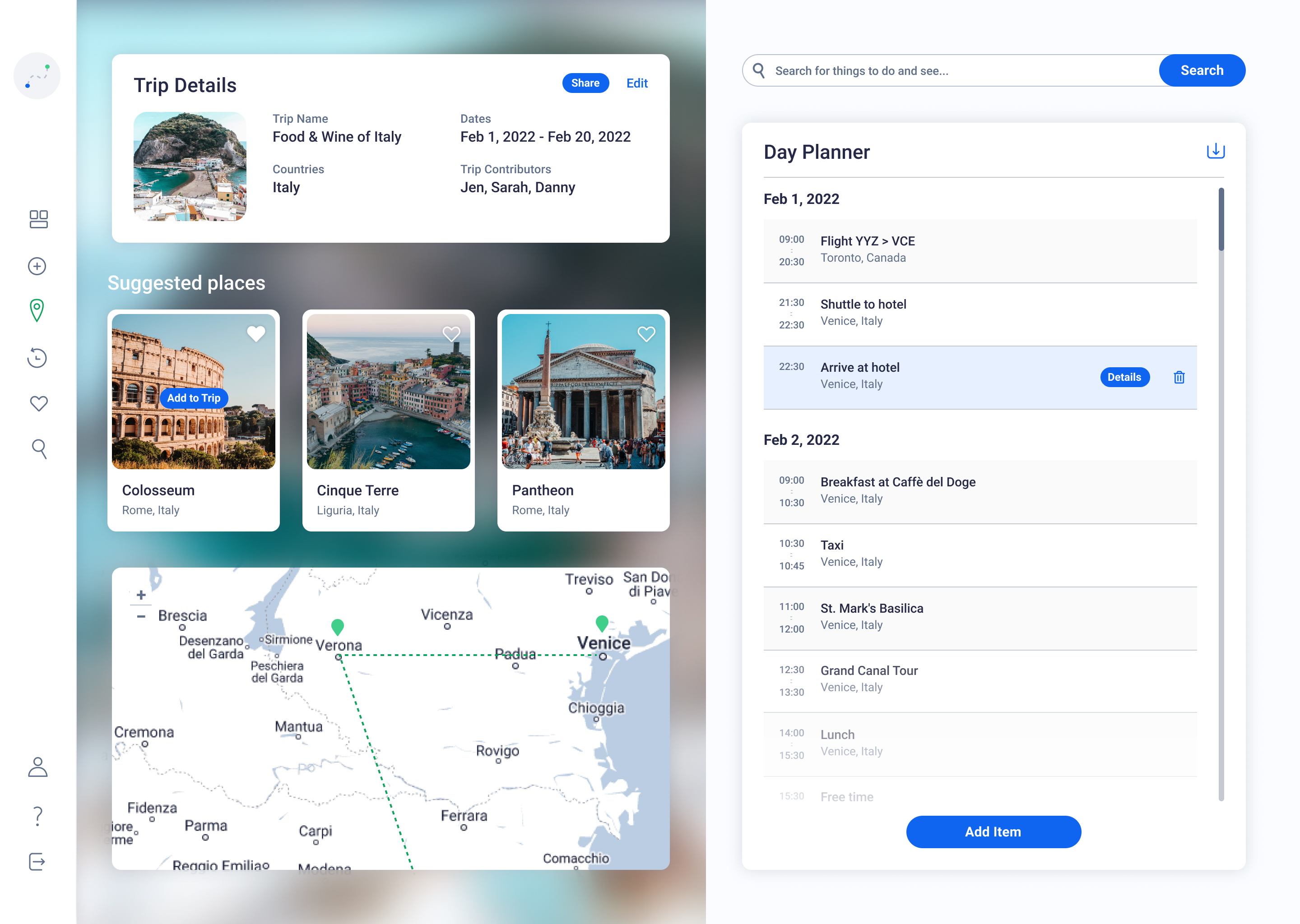Favorite Cinque Terre with its heart toggle

pyautogui.click(x=452, y=334)
